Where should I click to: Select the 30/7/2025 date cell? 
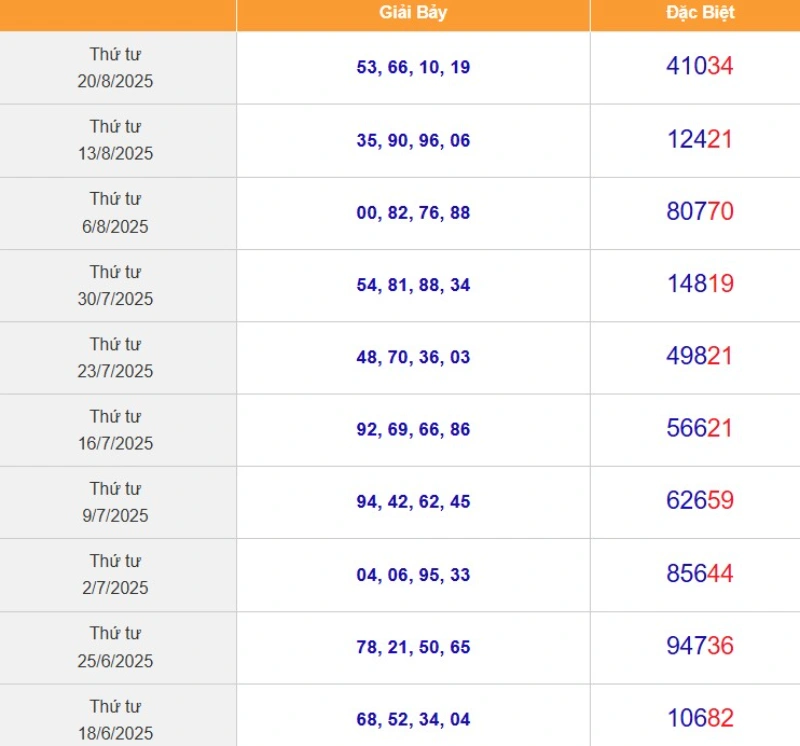pos(117,285)
